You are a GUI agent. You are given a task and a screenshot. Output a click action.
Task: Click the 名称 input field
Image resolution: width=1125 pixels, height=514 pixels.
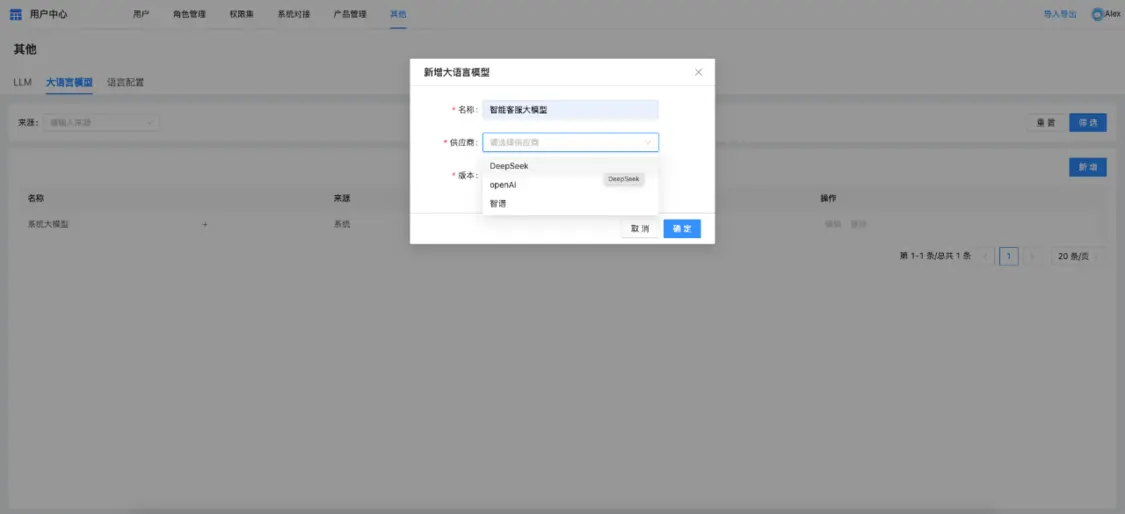[570, 110]
